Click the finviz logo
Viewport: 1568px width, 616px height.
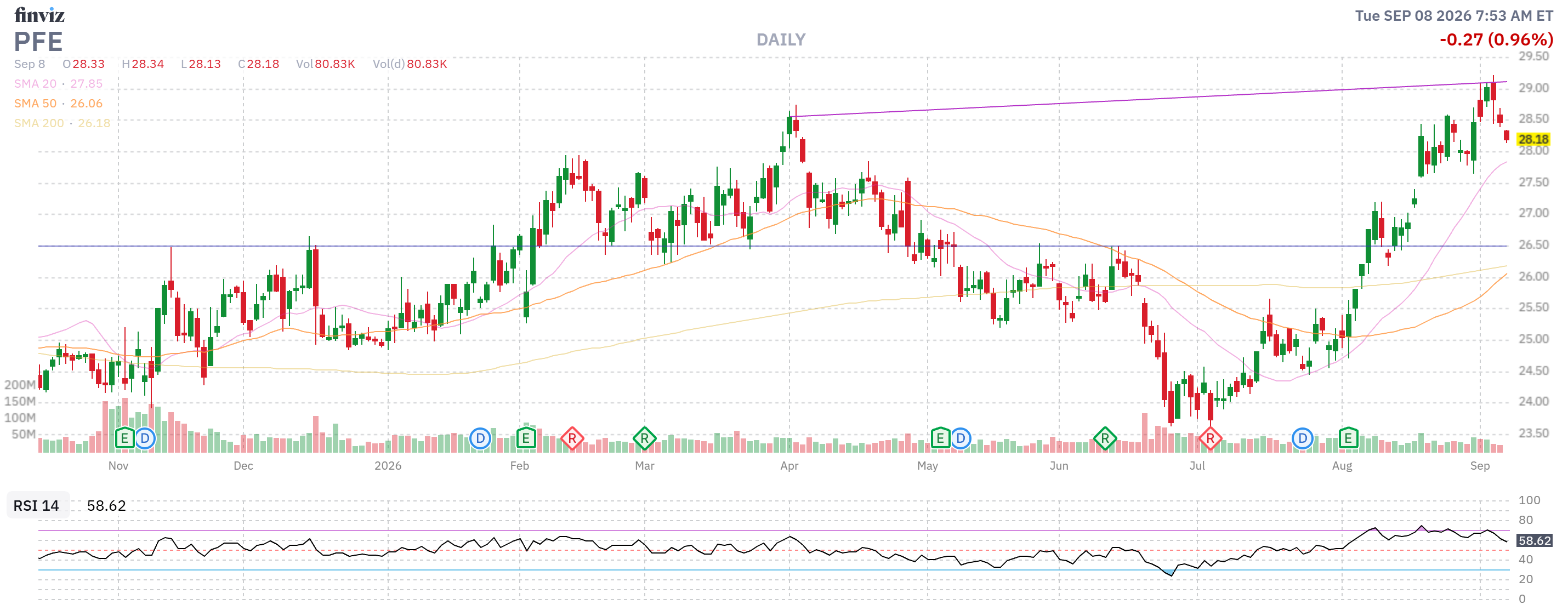(39, 15)
